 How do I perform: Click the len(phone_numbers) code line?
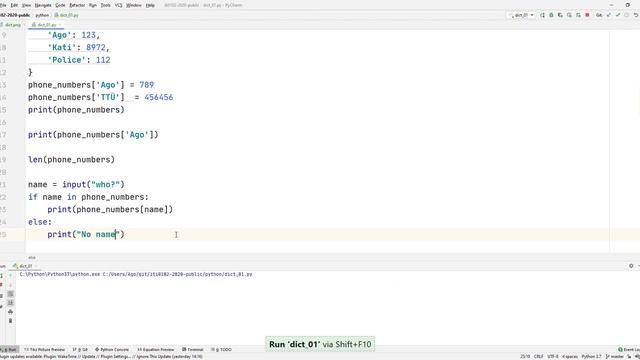coord(71,160)
